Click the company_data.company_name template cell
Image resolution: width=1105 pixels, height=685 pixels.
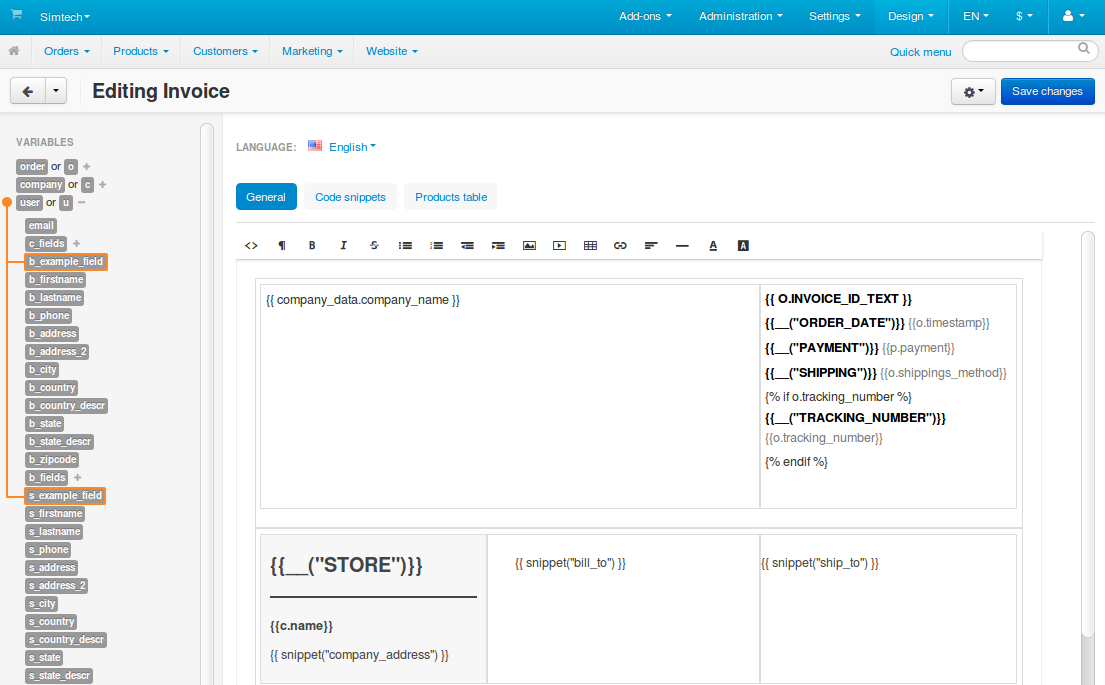[510, 396]
